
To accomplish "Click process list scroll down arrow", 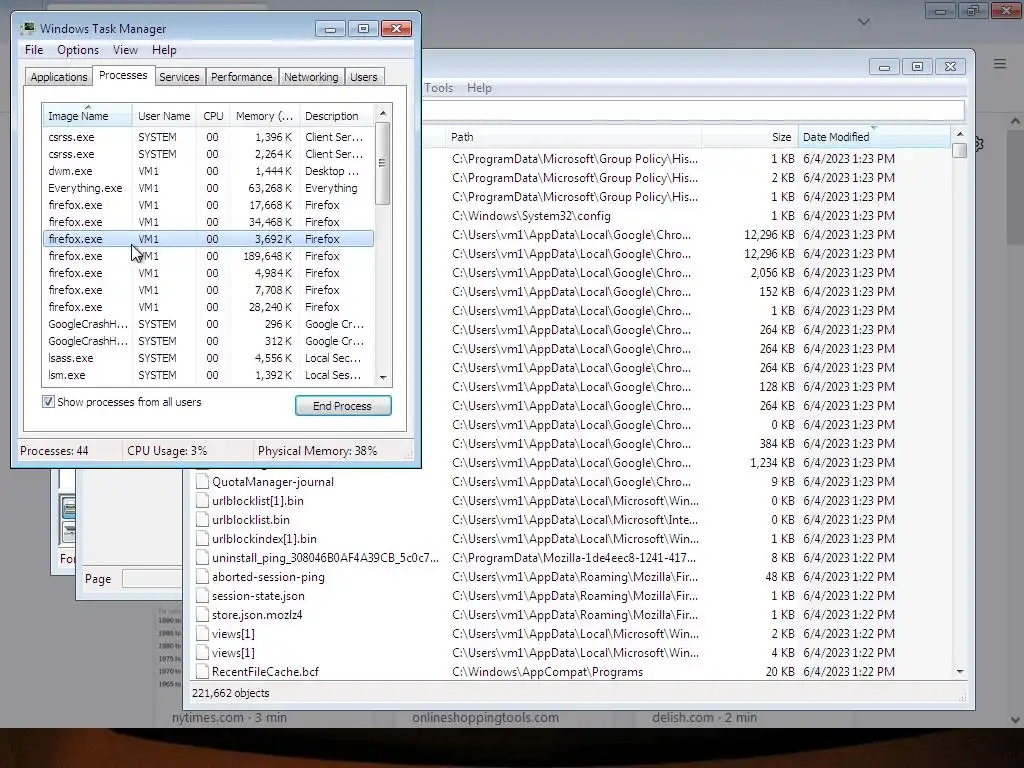I will point(383,377).
